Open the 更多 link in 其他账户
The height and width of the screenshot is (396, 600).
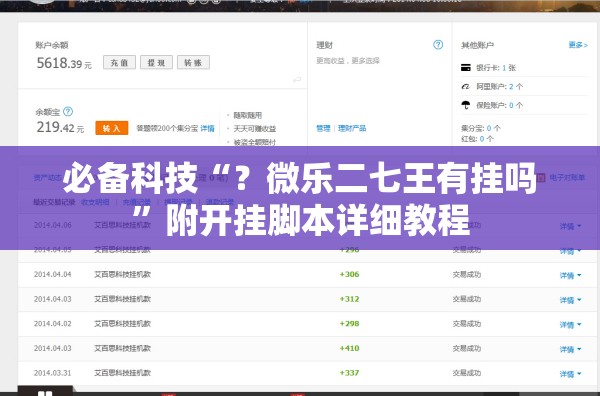578,45
